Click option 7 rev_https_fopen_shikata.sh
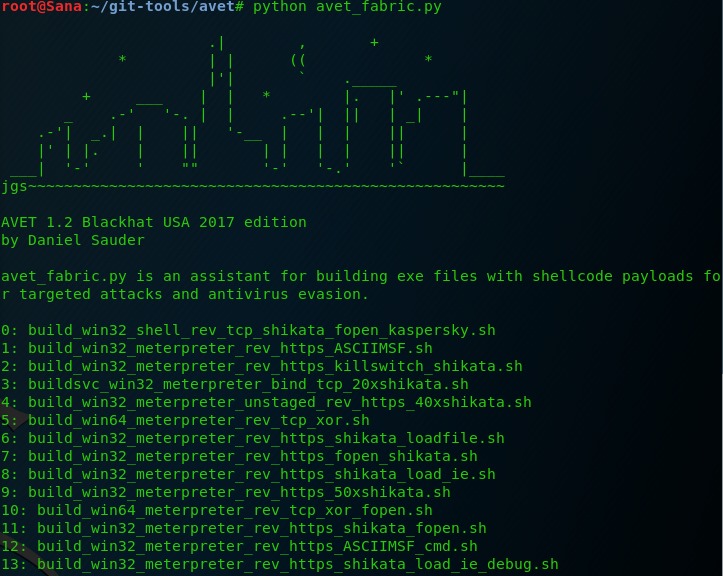The height and width of the screenshot is (576, 723). [x=239, y=456]
